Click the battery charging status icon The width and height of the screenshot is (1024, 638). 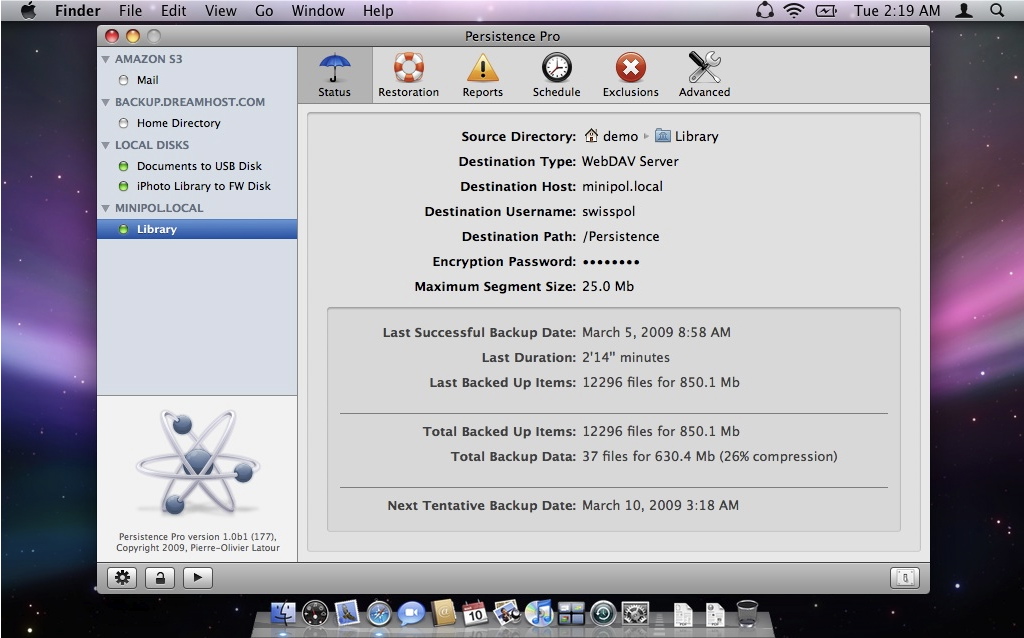coord(826,10)
